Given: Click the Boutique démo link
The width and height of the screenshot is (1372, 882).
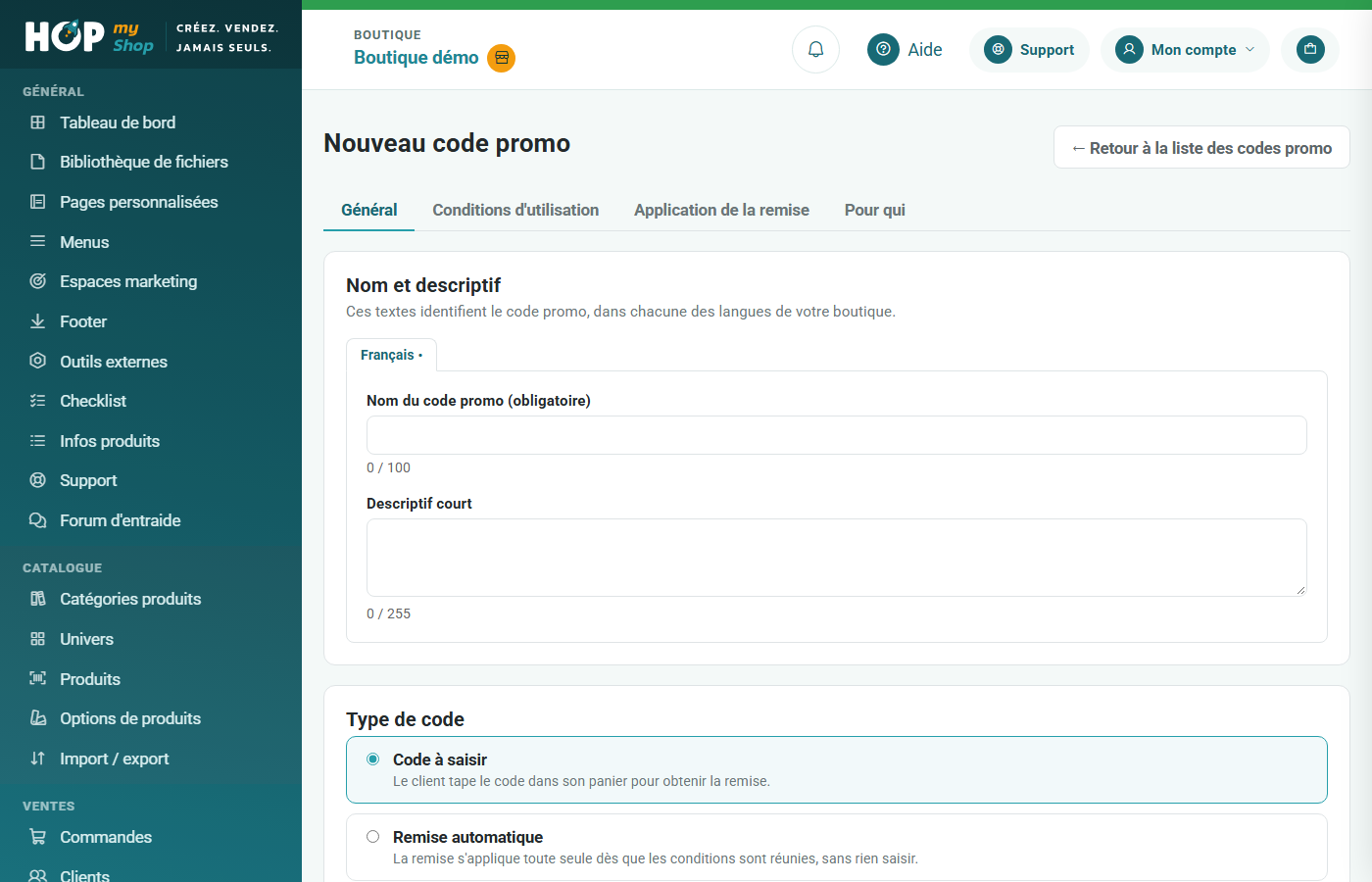Looking at the screenshot, I should point(416,58).
